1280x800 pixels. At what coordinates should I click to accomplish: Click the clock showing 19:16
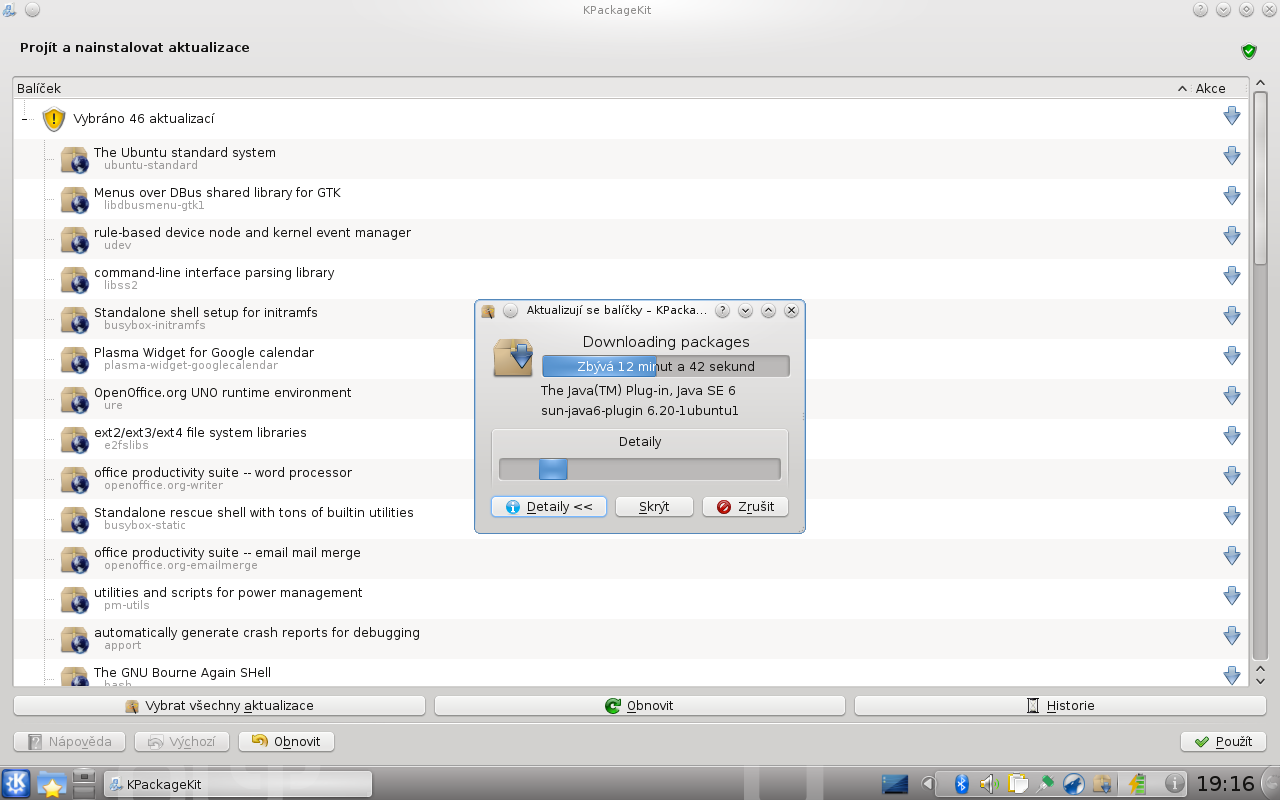click(x=1225, y=784)
